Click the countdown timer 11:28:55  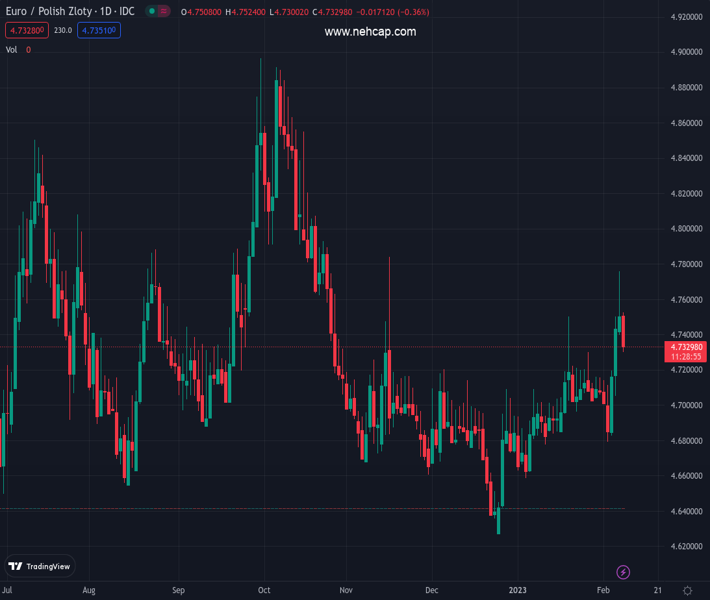click(x=685, y=356)
